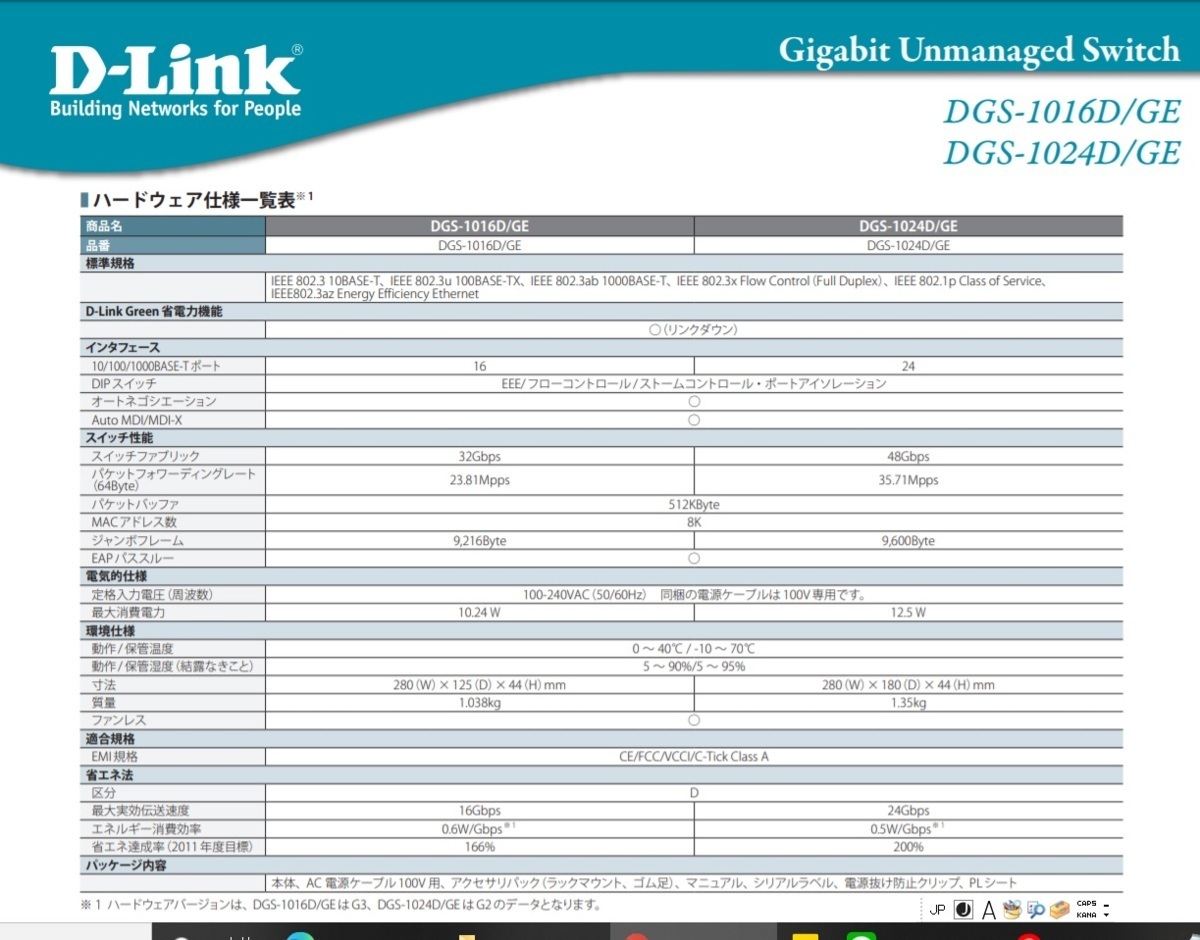Image resolution: width=1200 pixels, height=940 pixels.
Task: Click DGS-1024D/GE in the 品番 row
Action: coord(908,245)
